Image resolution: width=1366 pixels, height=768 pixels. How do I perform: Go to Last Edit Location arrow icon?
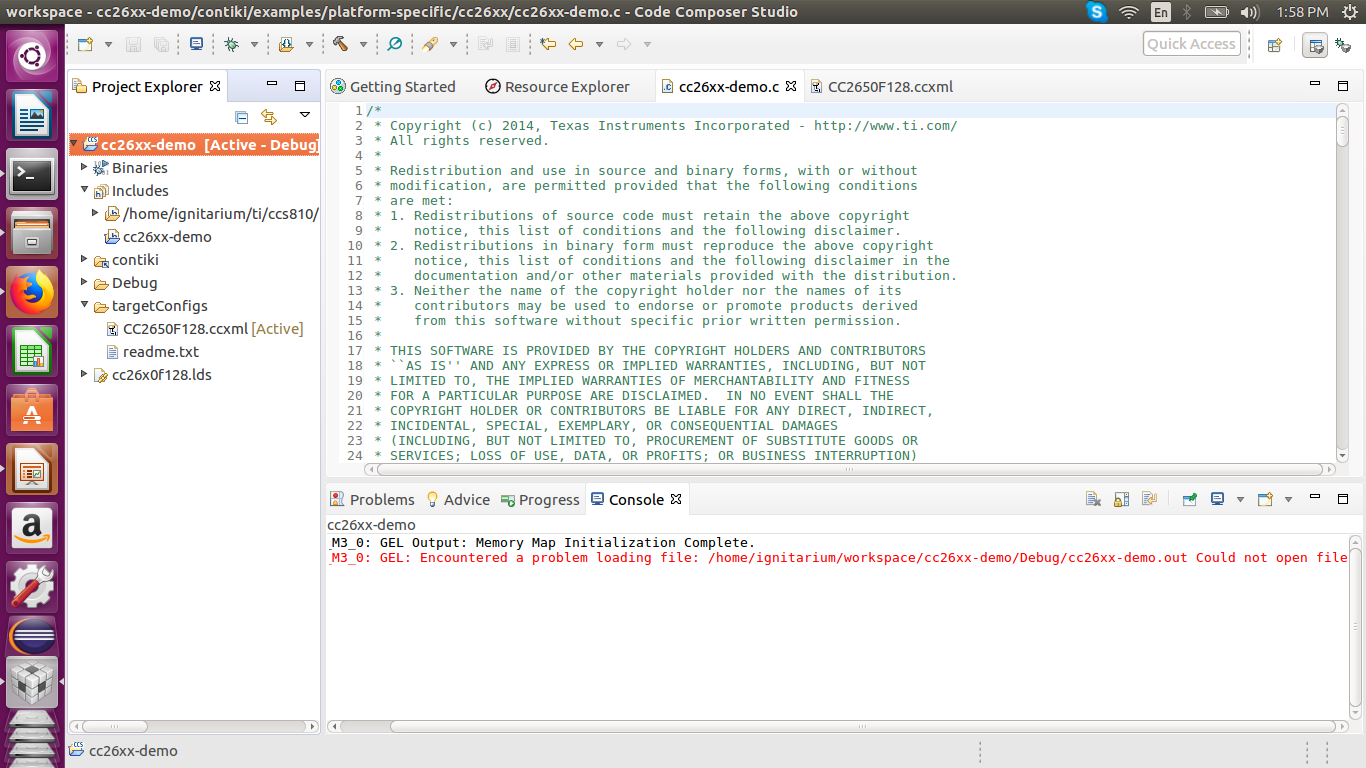coord(548,44)
